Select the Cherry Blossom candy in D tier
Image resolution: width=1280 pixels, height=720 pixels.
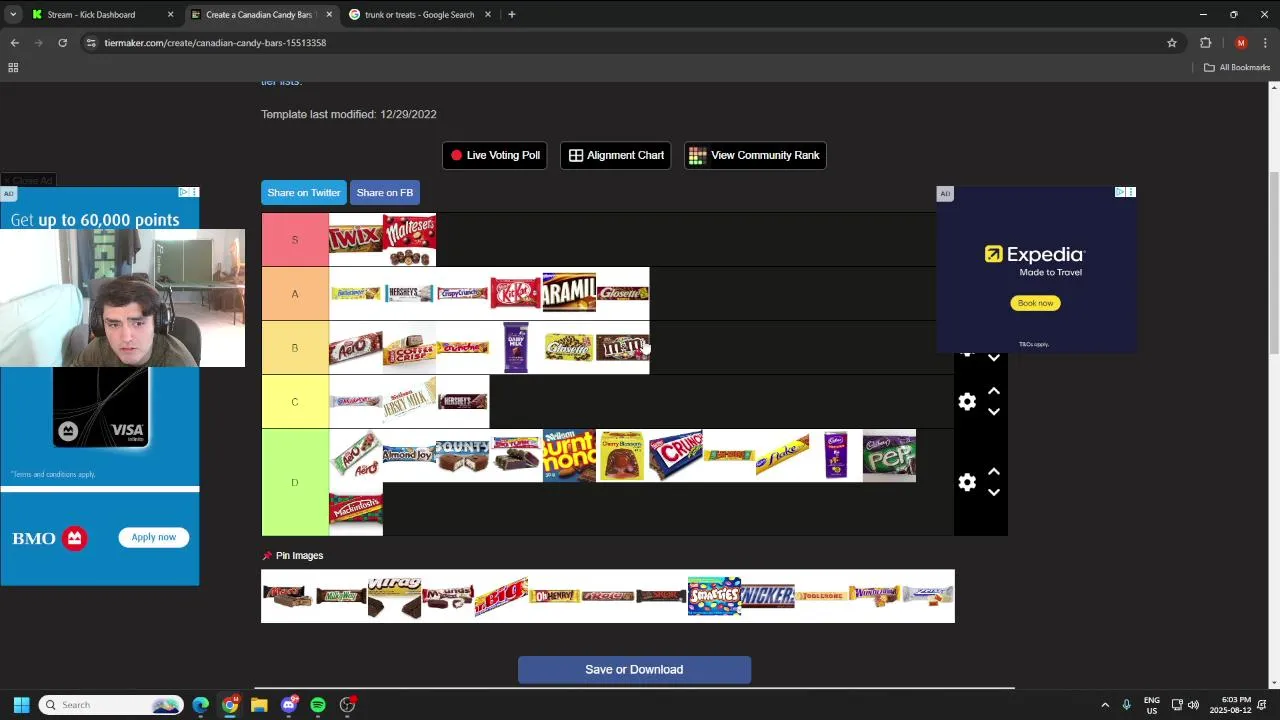click(622, 456)
